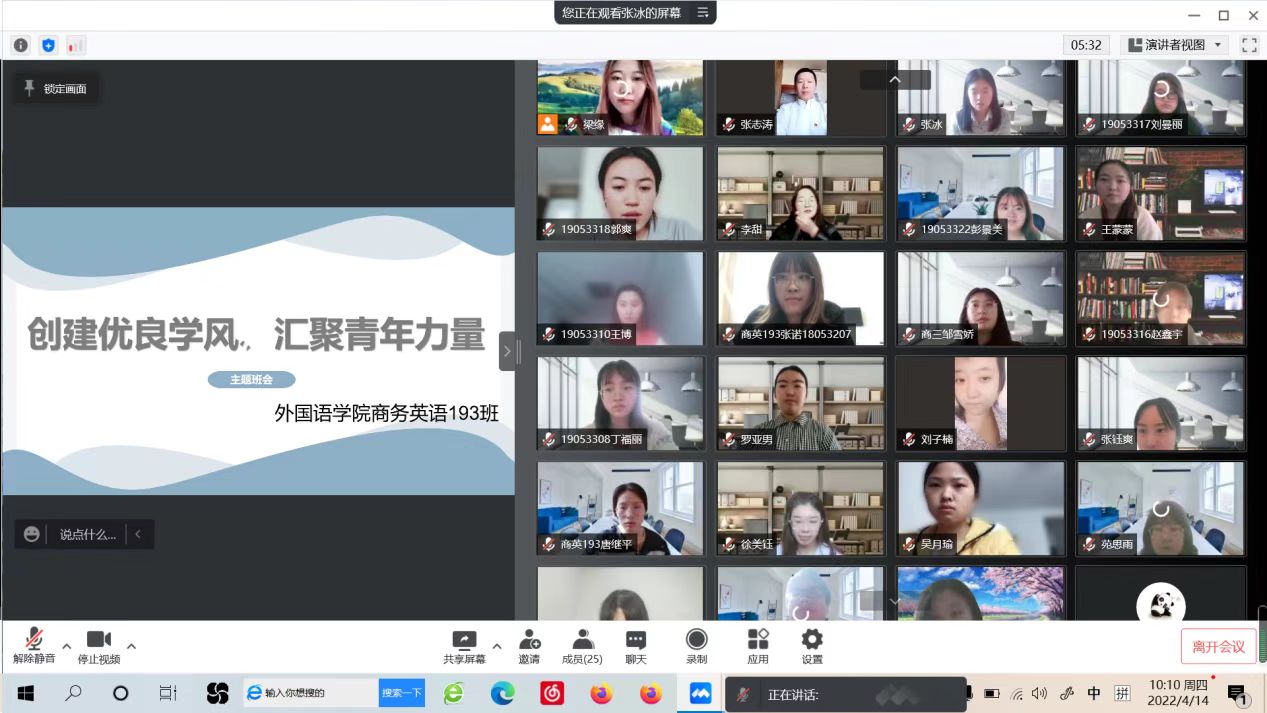
Task: Stop video (停止视频) camera
Action: [x=98, y=646]
